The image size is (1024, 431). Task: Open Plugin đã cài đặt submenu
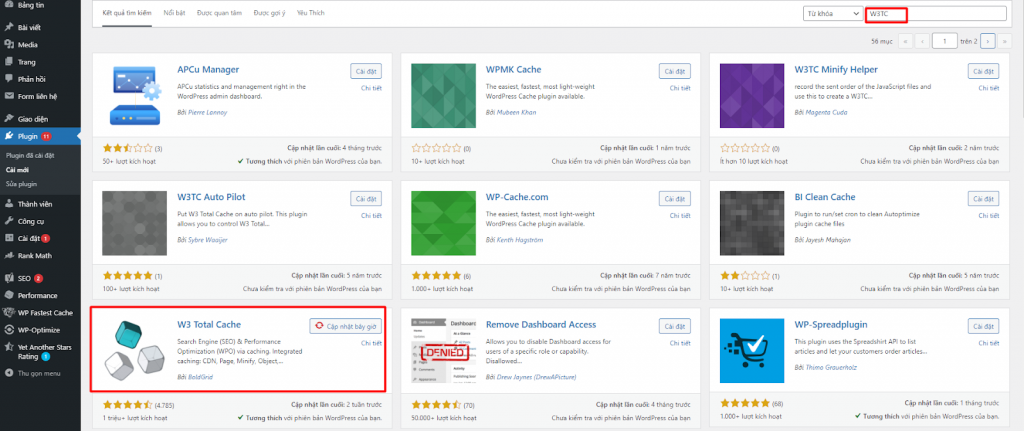coord(30,156)
